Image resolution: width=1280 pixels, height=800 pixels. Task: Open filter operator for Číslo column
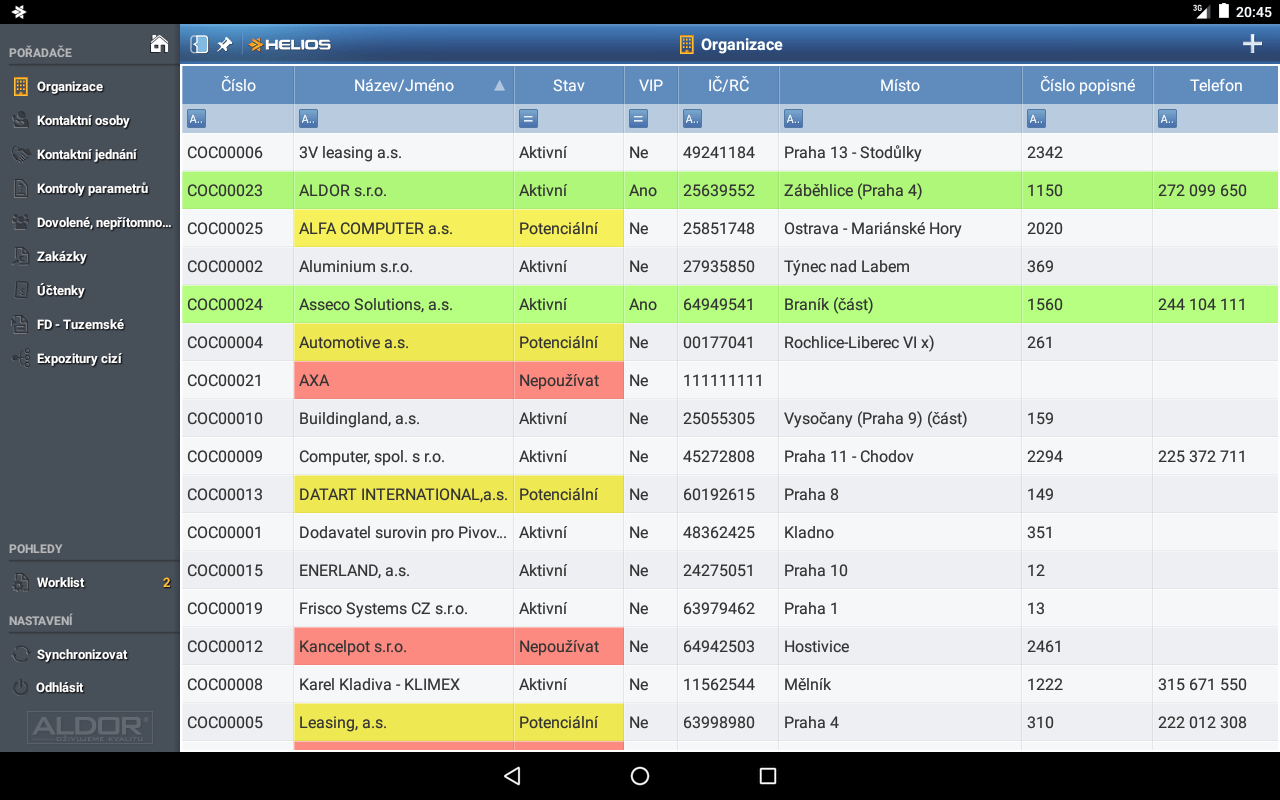[196, 119]
